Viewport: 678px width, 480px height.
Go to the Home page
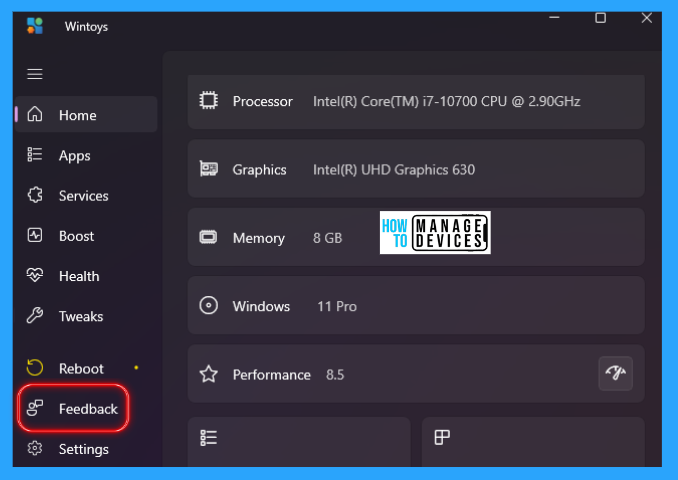(86, 114)
